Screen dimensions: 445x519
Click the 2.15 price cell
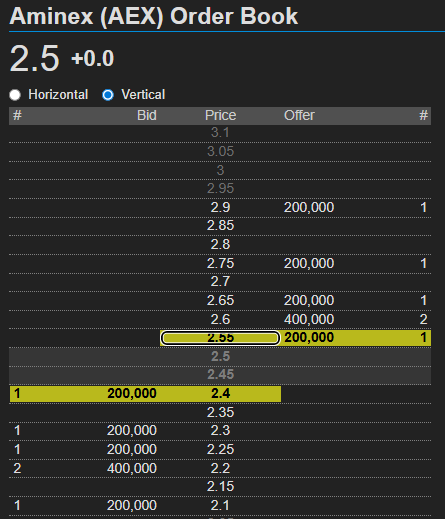point(220,487)
